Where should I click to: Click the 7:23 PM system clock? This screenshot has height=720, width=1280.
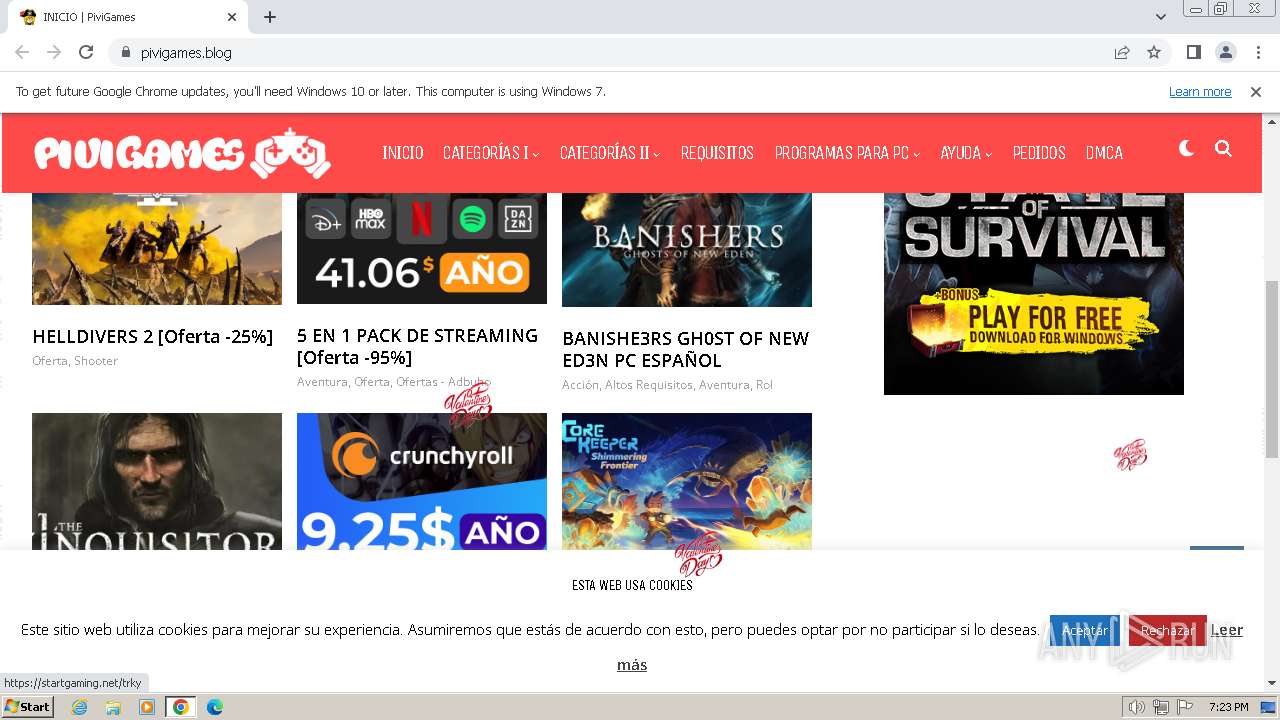click(x=1228, y=707)
